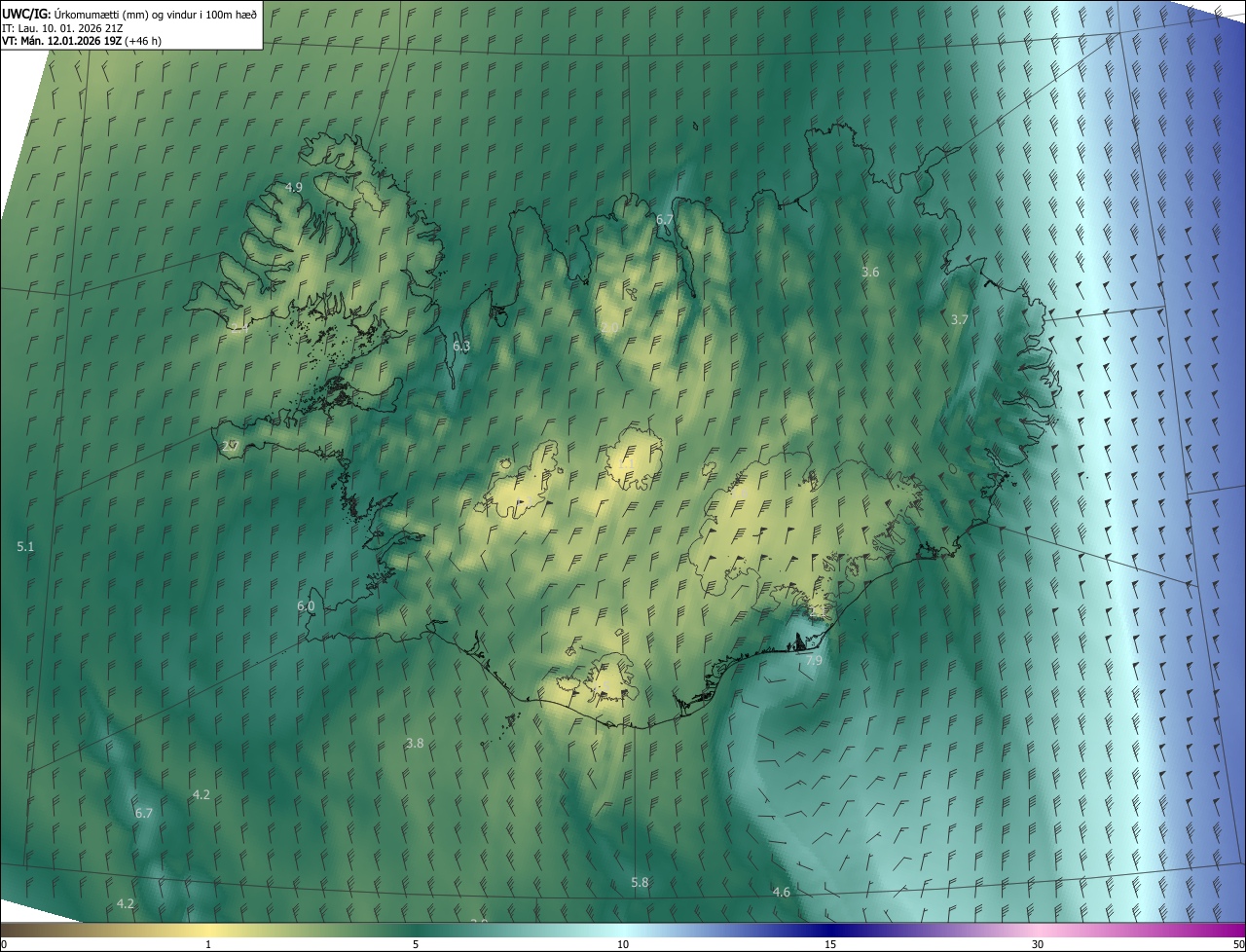Click the 0 tick on the color scale

coord(3,944)
